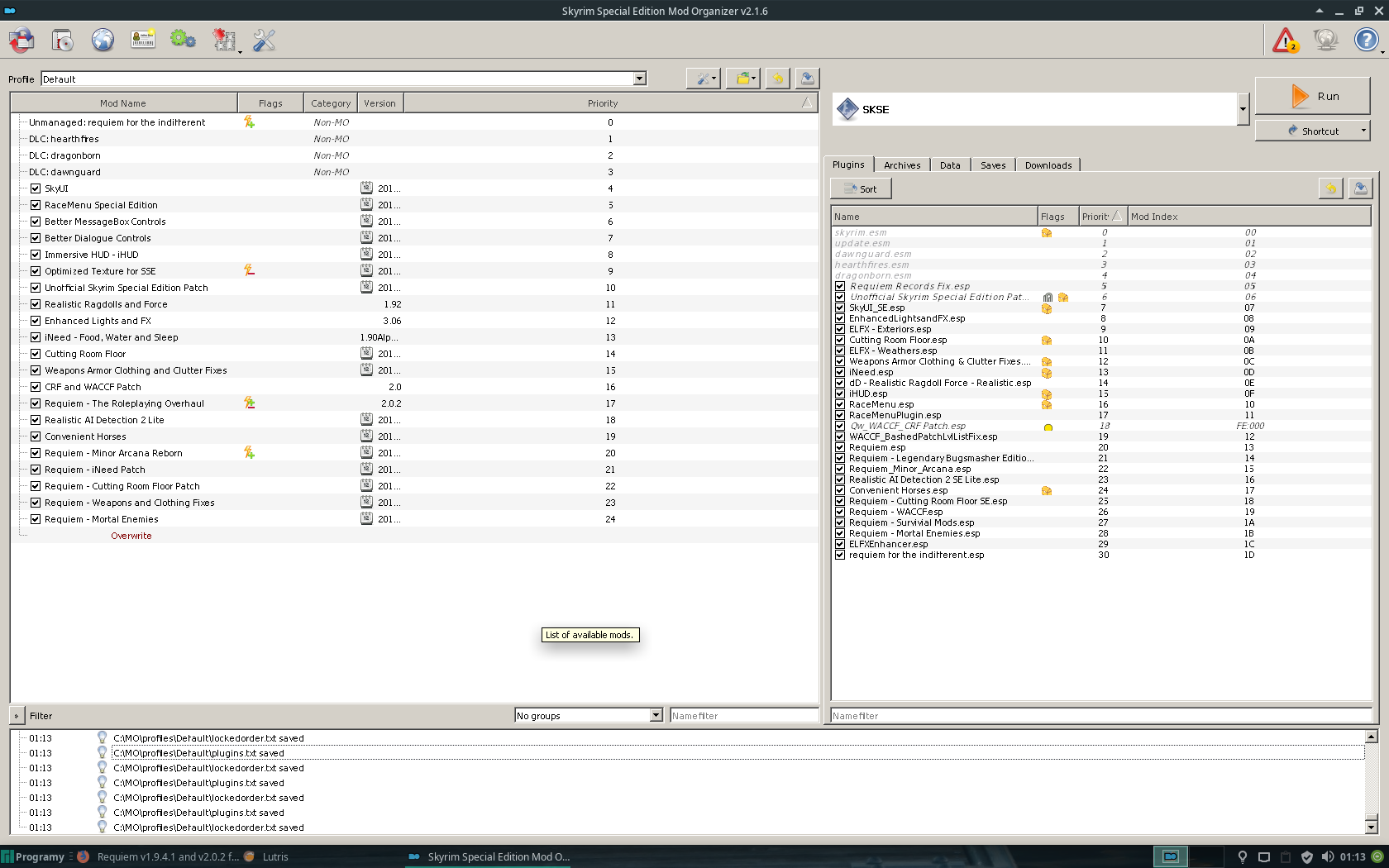This screenshot has height=868, width=1389.
Task: Disable Requiem - Mortal Enemies mod checkbox
Action: pos(36,519)
